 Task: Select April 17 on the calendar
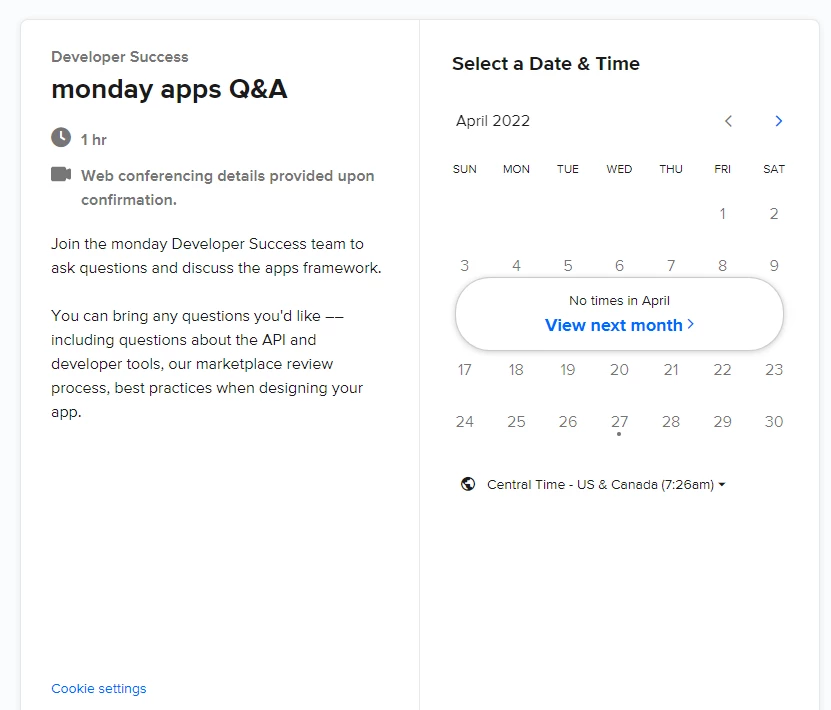click(465, 370)
